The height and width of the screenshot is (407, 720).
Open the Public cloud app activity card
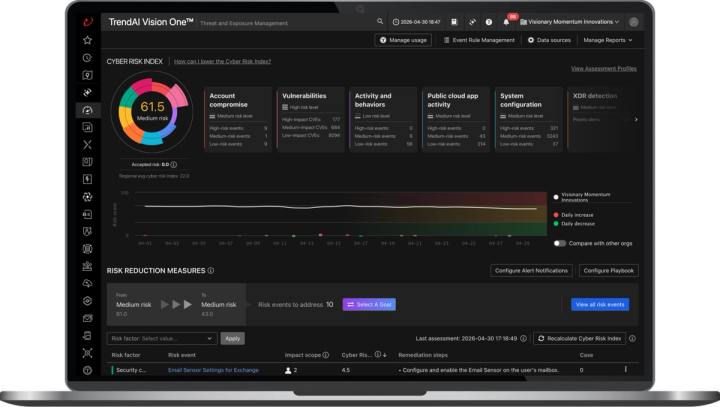456,119
